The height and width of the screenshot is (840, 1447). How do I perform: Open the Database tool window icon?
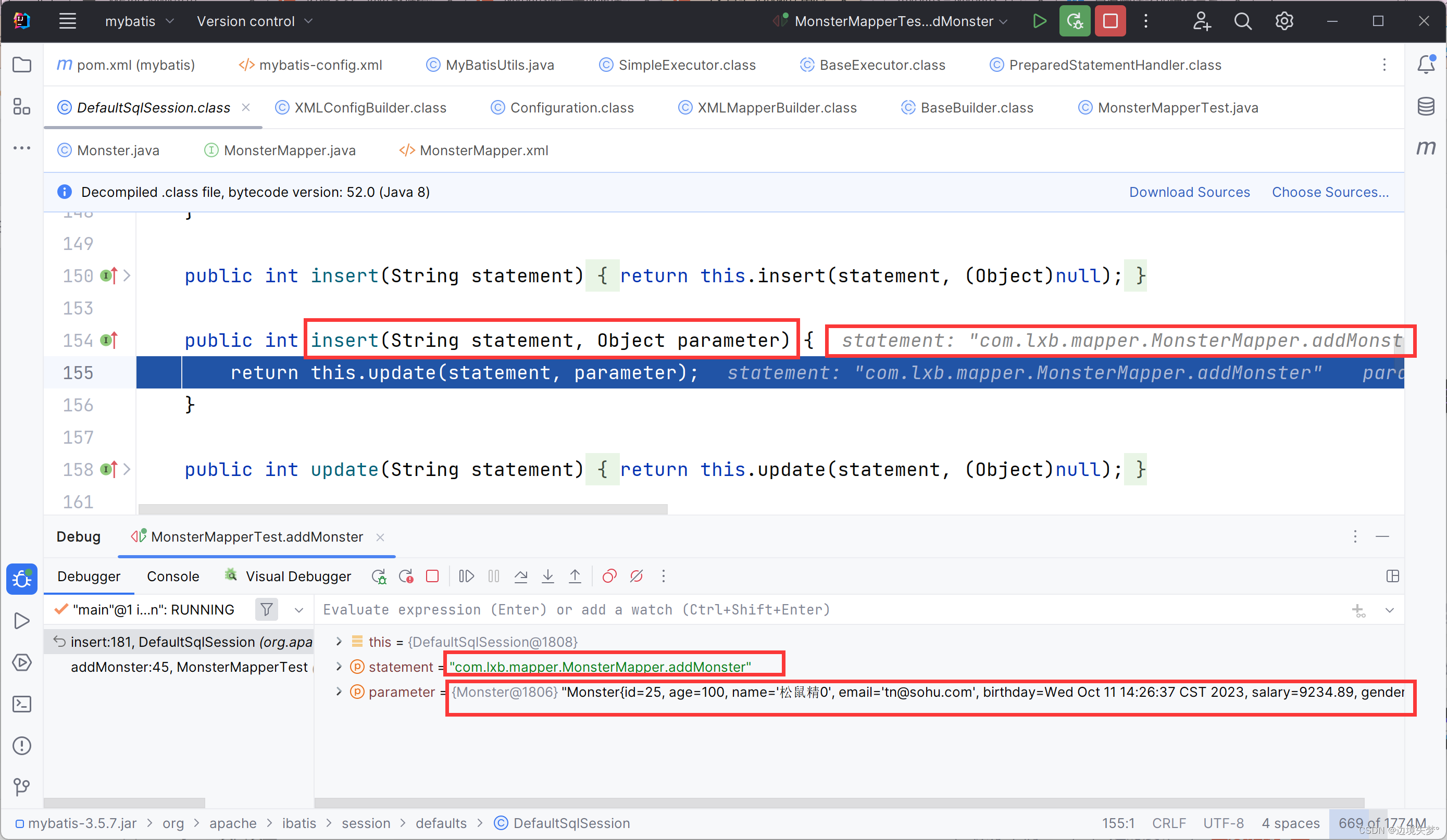click(1426, 106)
